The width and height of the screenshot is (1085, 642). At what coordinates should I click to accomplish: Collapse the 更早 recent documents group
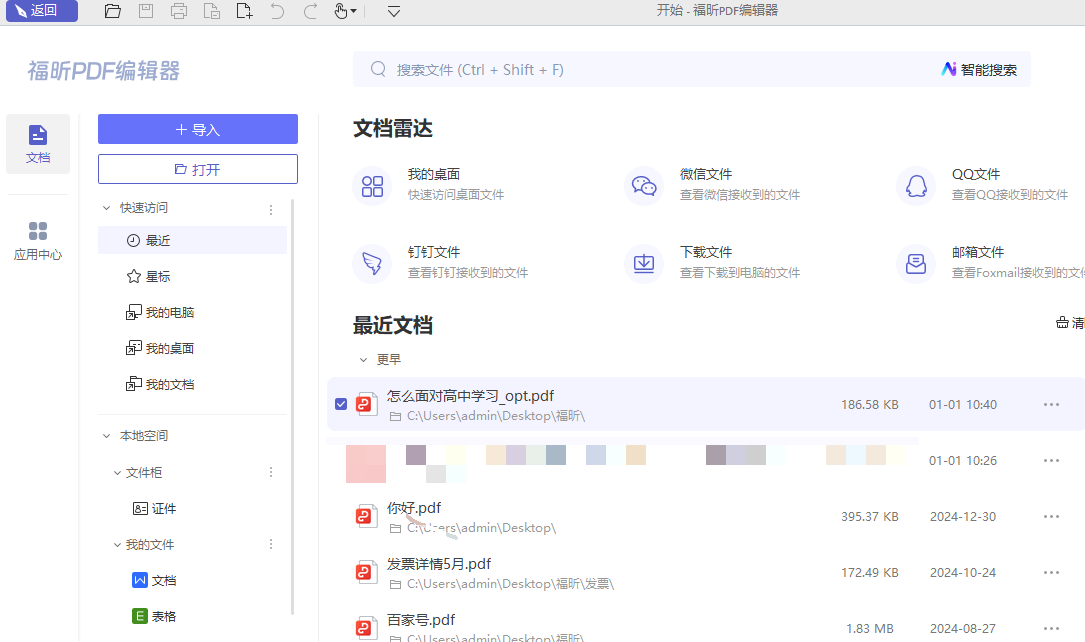pos(363,360)
